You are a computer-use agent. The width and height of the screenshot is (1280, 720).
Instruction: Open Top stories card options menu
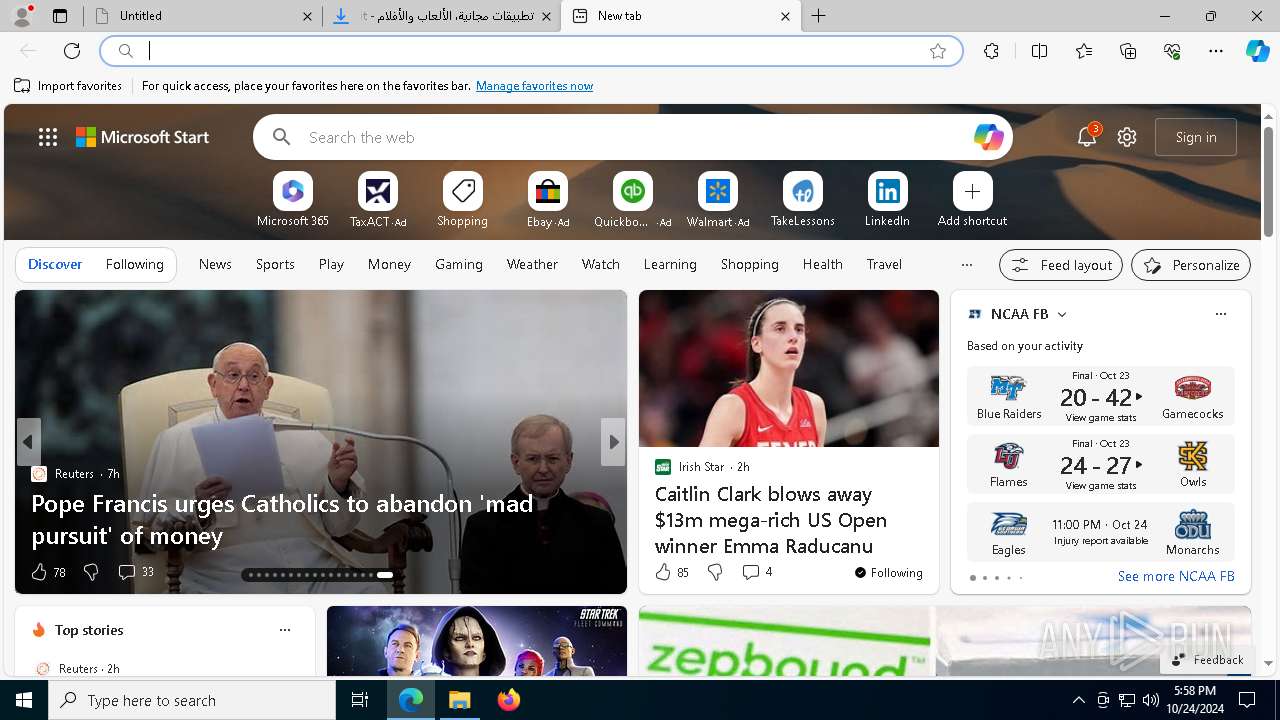(285, 630)
